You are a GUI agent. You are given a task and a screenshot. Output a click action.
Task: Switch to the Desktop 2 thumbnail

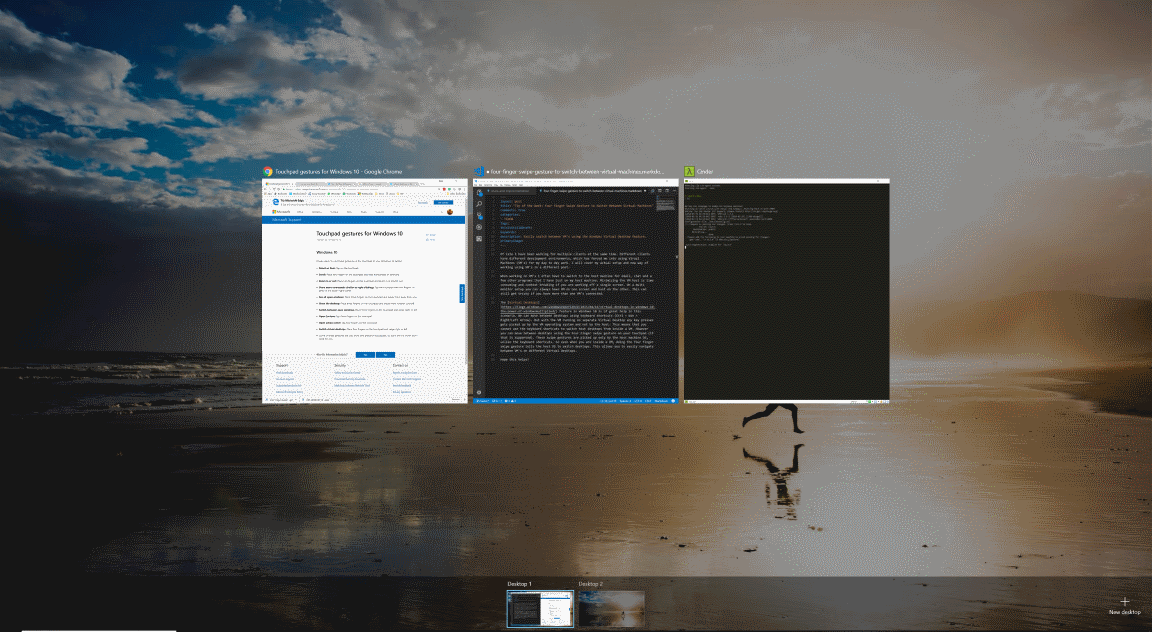pos(611,609)
